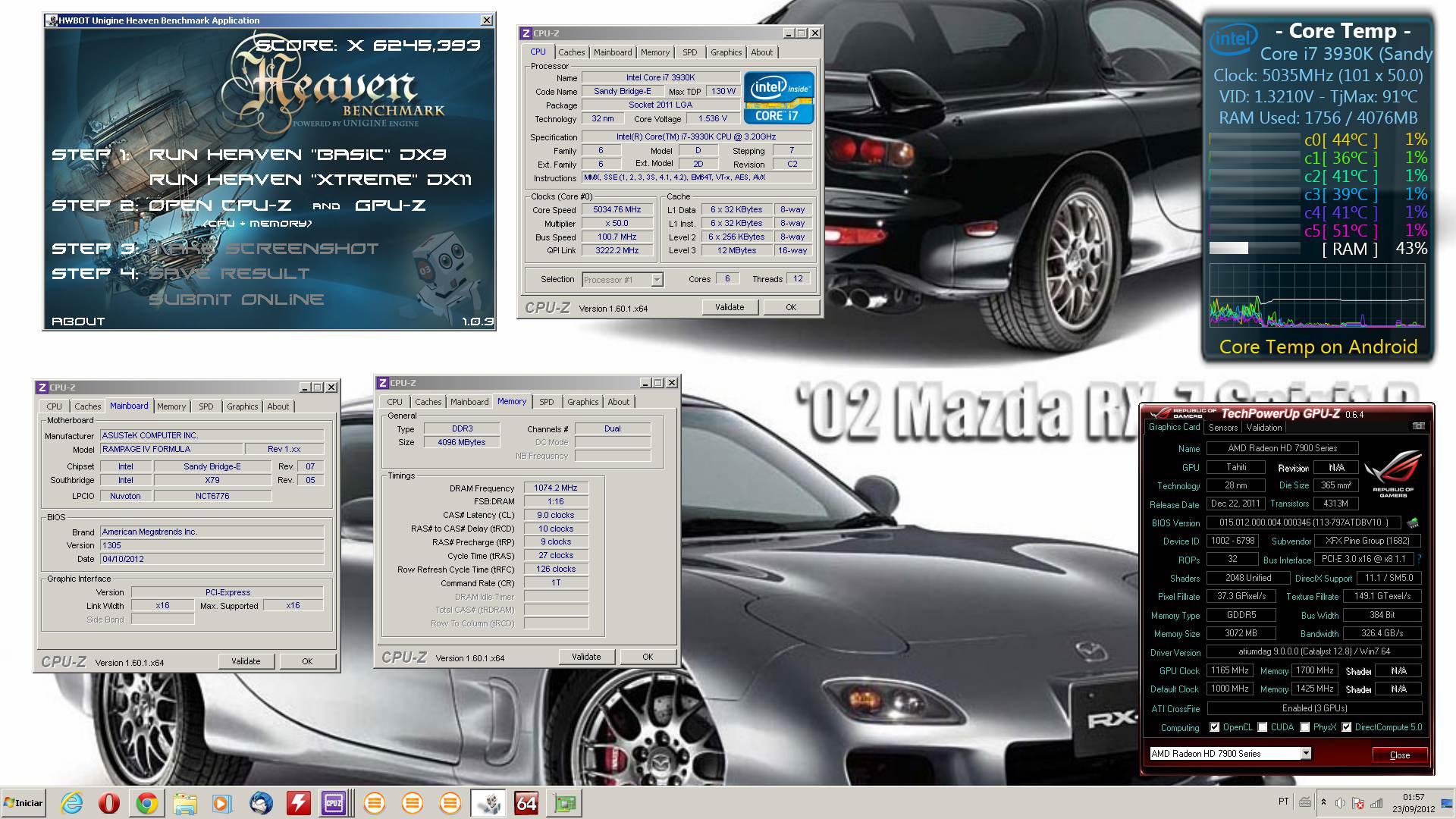
Task: Open the network signal tray icon
Action: (x=1376, y=803)
